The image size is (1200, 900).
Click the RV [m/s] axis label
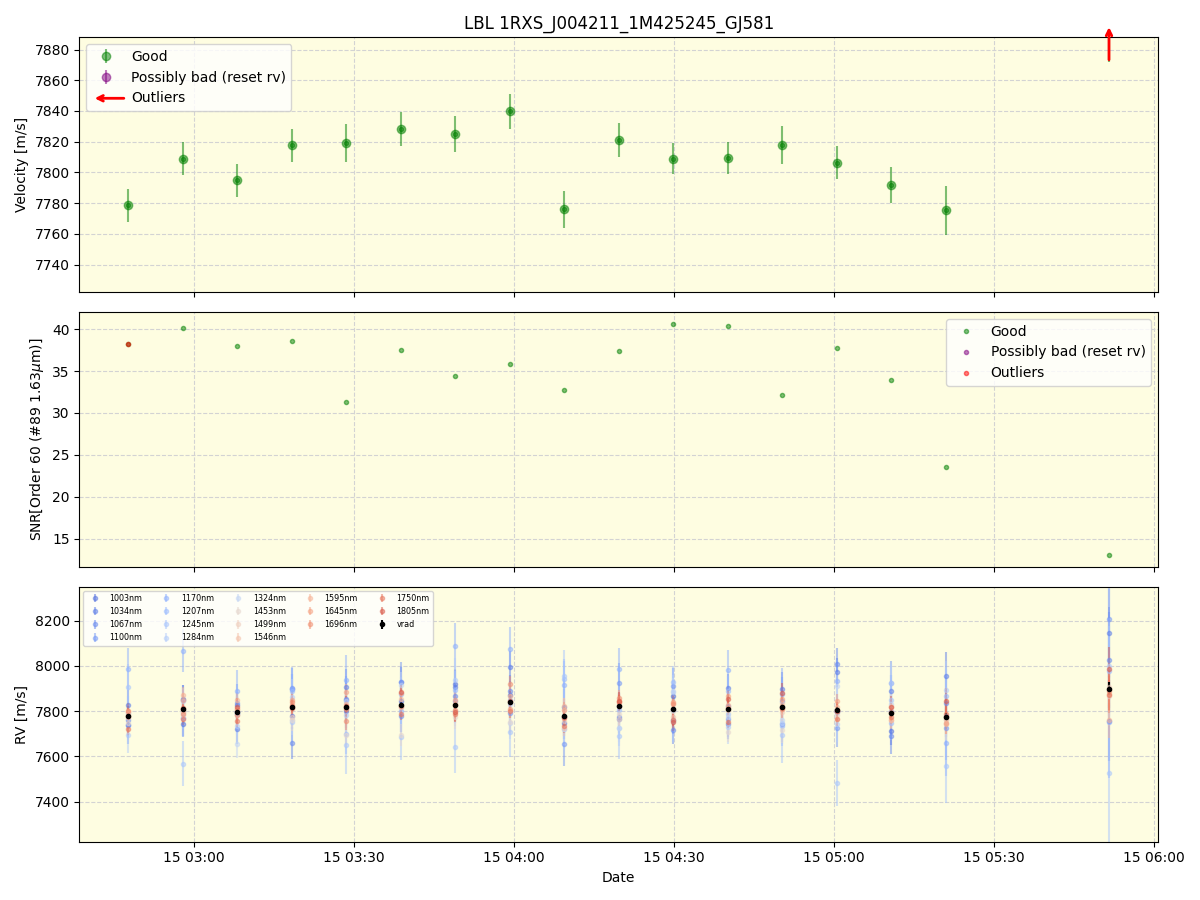tap(21, 715)
